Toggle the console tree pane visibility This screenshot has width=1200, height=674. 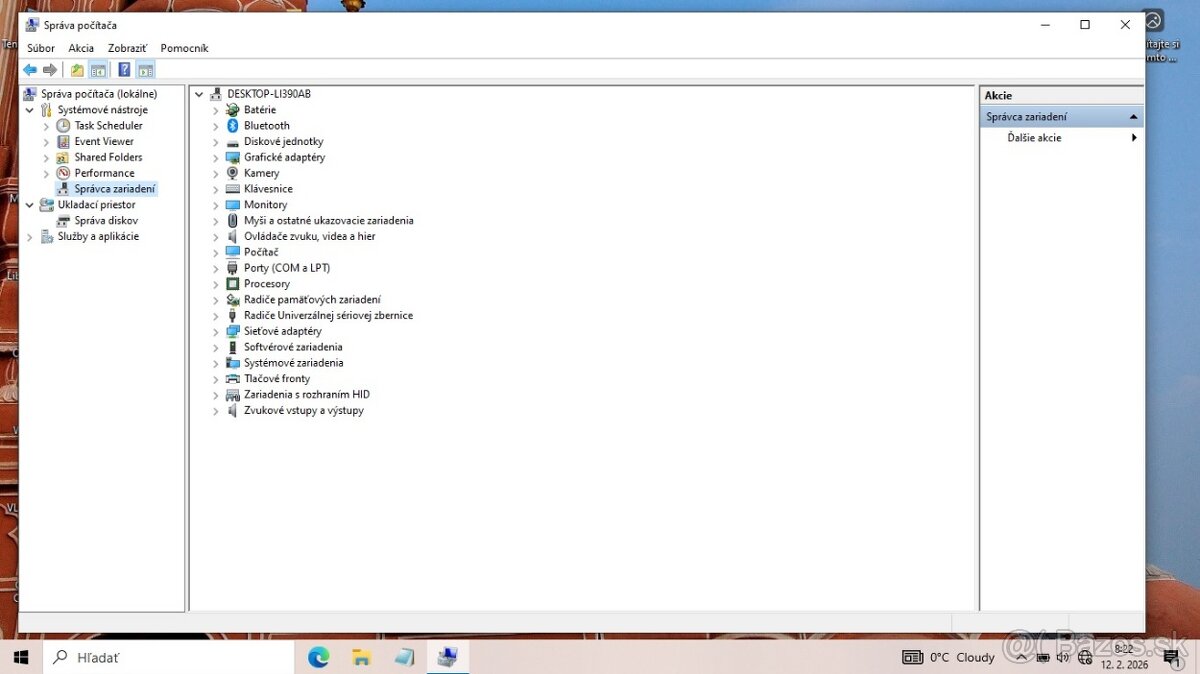coord(98,69)
